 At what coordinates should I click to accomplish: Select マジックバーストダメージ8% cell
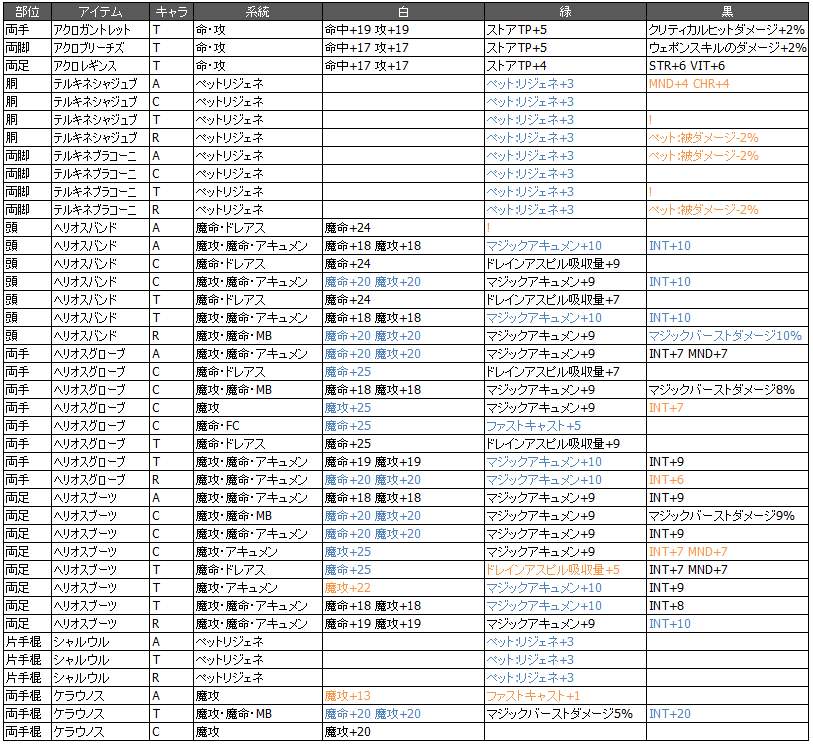pos(727,390)
